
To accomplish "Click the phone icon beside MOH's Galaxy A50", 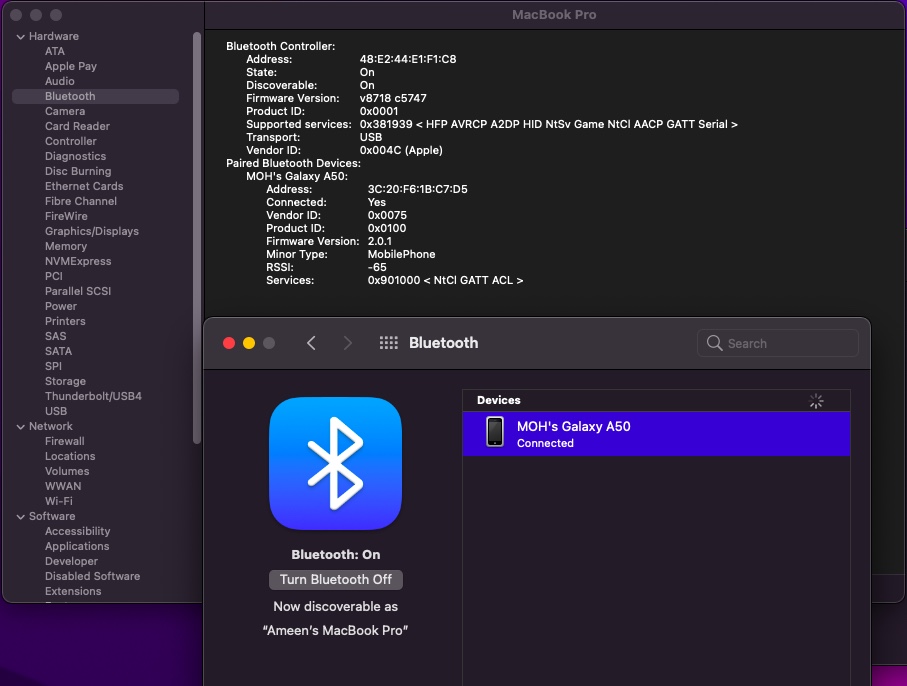I will [495, 432].
